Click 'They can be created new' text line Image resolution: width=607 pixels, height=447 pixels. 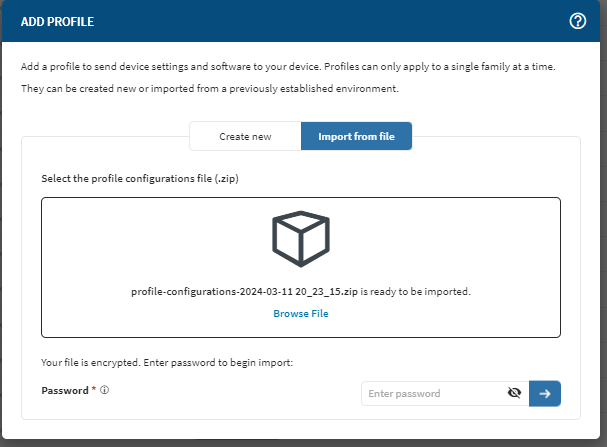[x=210, y=89]
